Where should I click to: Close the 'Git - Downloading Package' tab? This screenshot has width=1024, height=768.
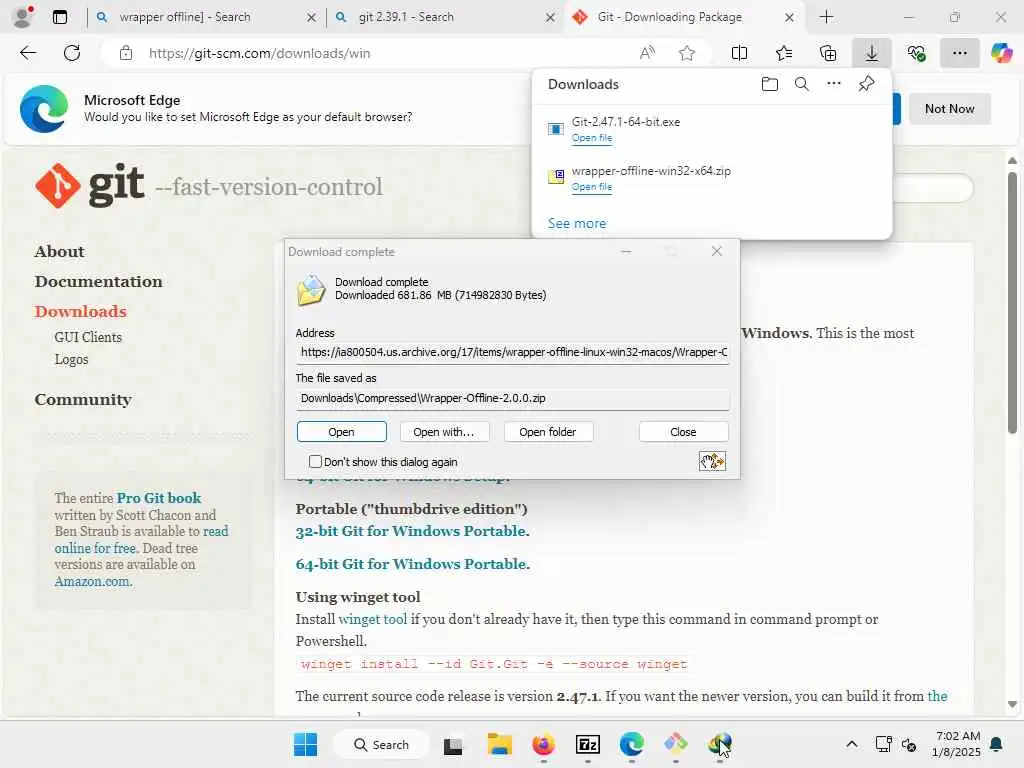[x=790, y=18]
